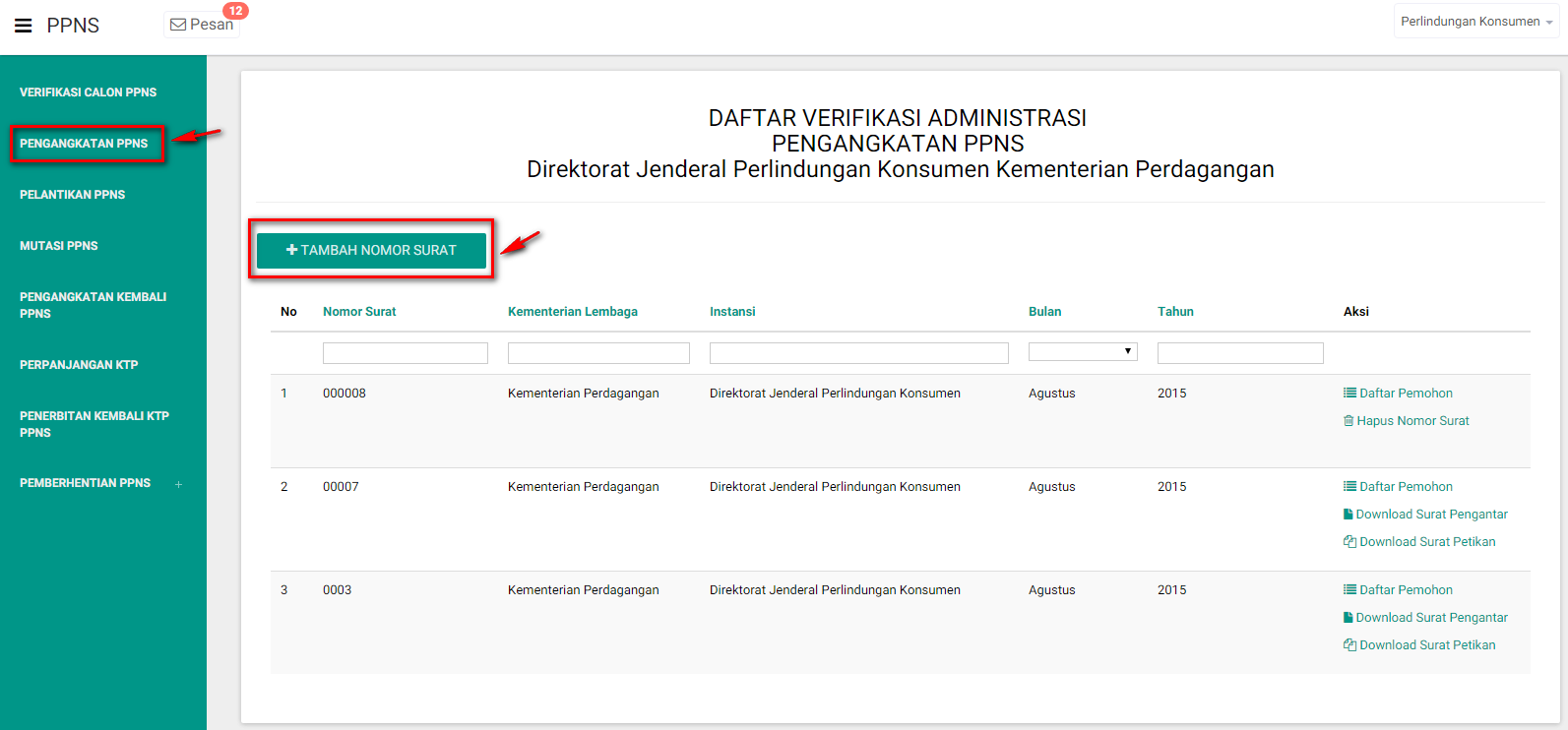Open the Bulan filter dropdown
This screenshot has height=730, width=1568.
[1083, 352]
